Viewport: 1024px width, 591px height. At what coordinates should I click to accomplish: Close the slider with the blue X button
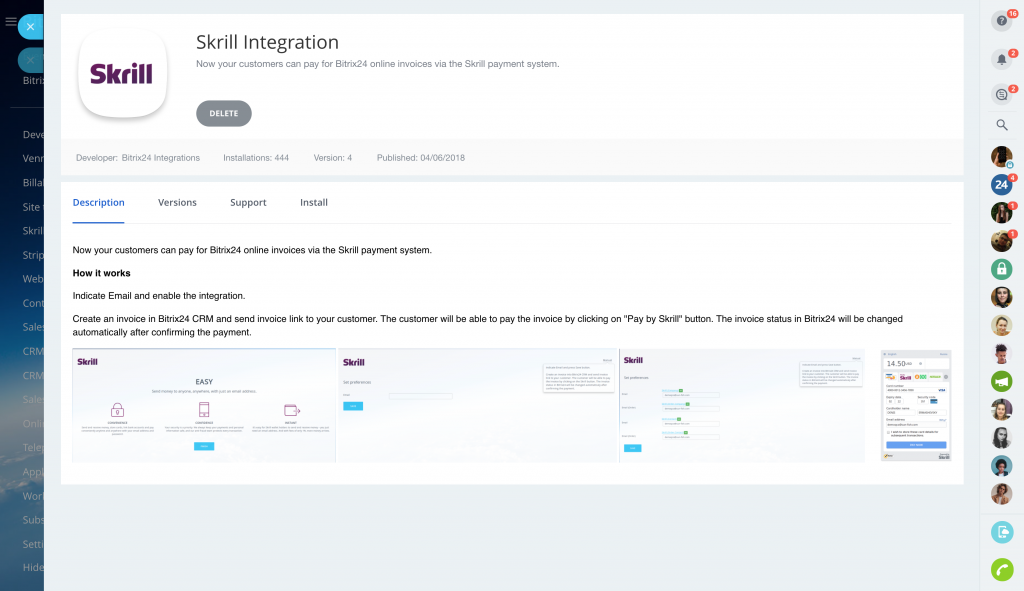pyautogui.click(x=31, y=27)
